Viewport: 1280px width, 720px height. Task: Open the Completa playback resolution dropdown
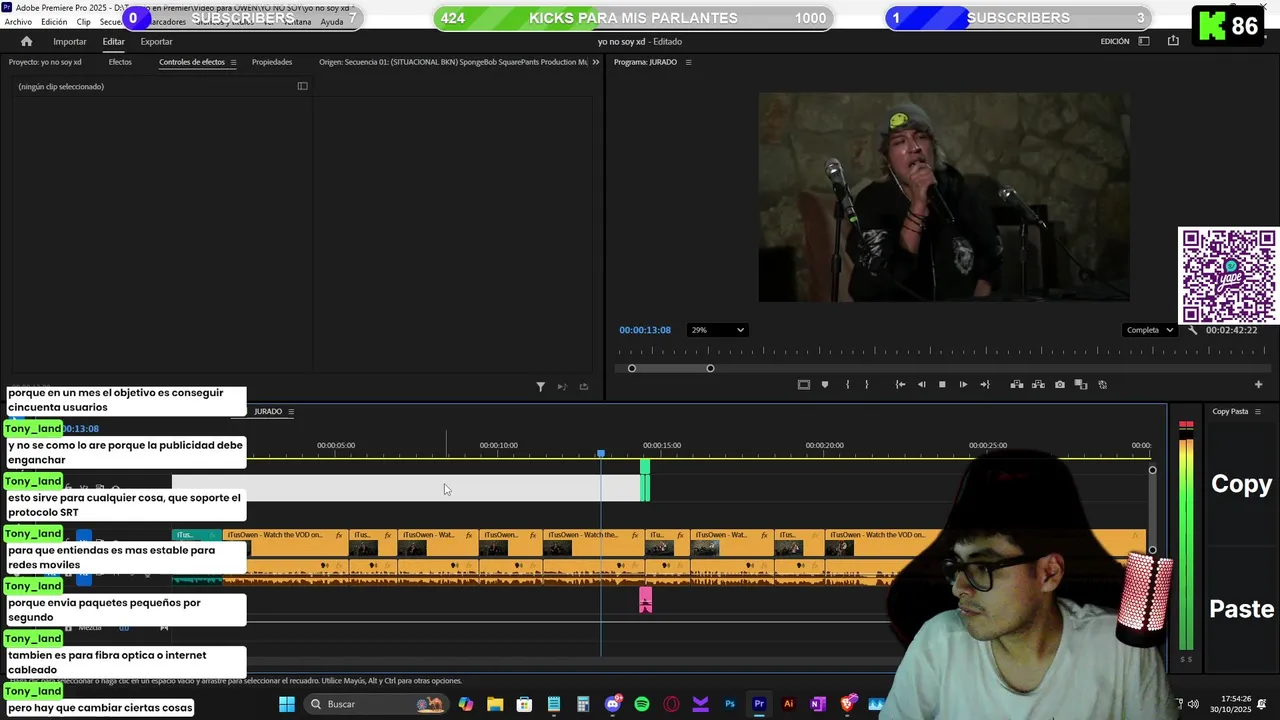coord(1149,330)
